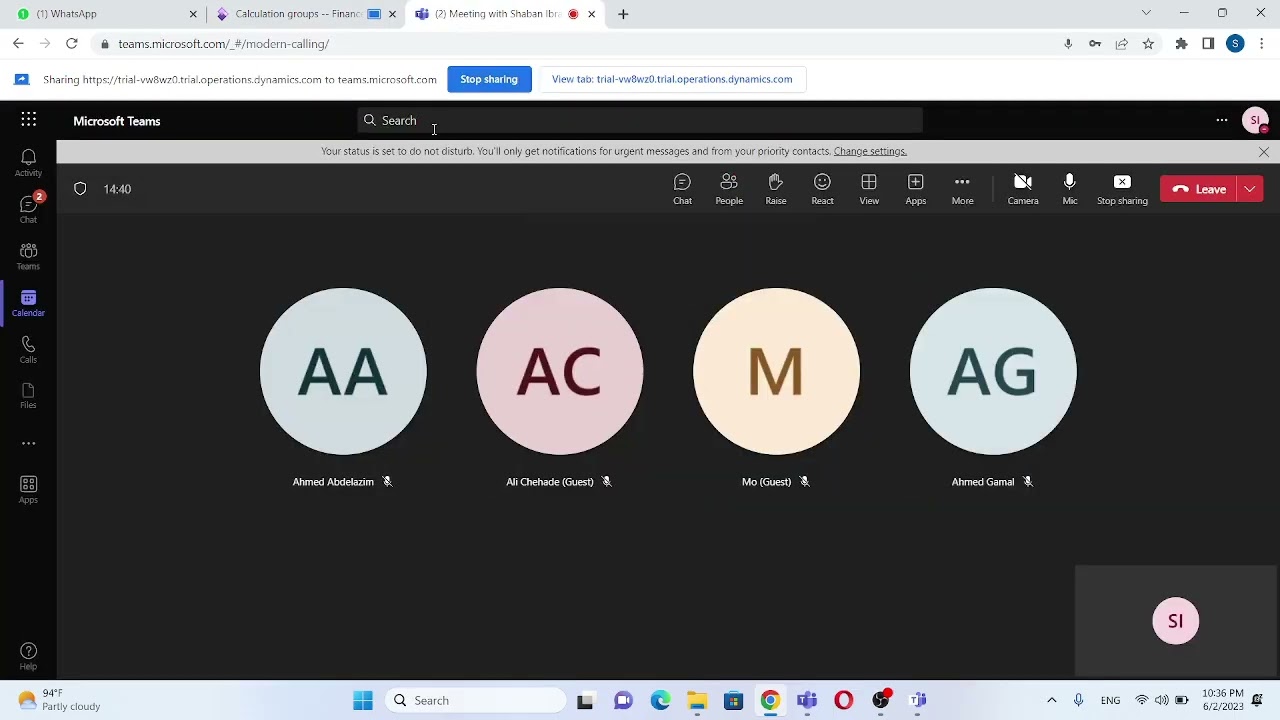
Task: Open Opera browser from the taskbar
Action: [844, 700]
